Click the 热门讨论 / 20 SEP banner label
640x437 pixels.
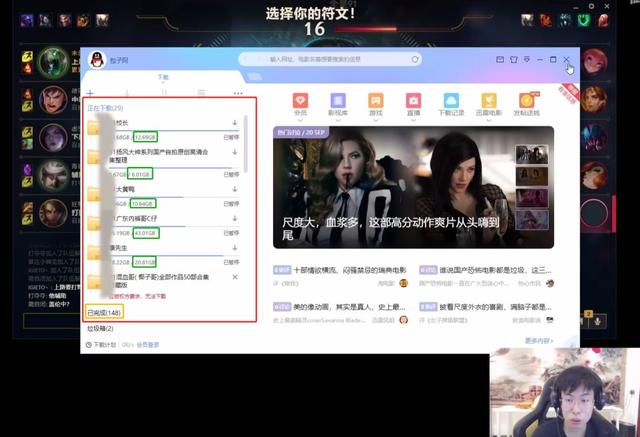tap(301, 132)
